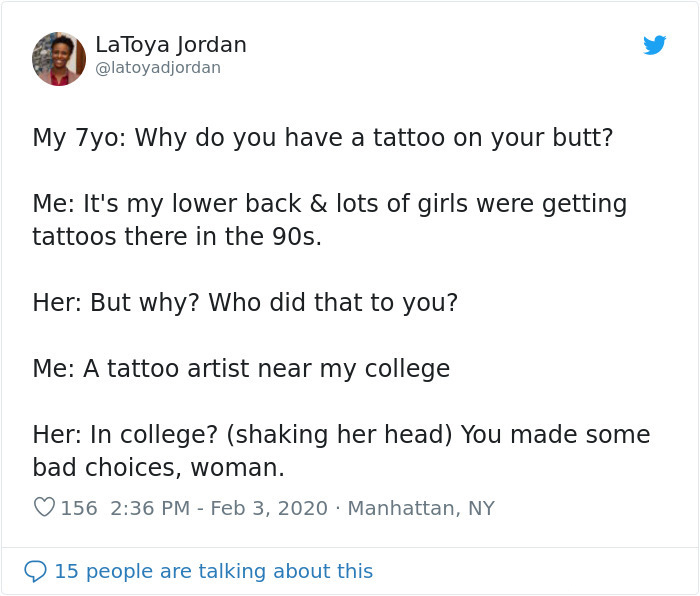
Task: Click the "bad choices, woman." text
Action: pyautogui.click(x=158, y=467)
